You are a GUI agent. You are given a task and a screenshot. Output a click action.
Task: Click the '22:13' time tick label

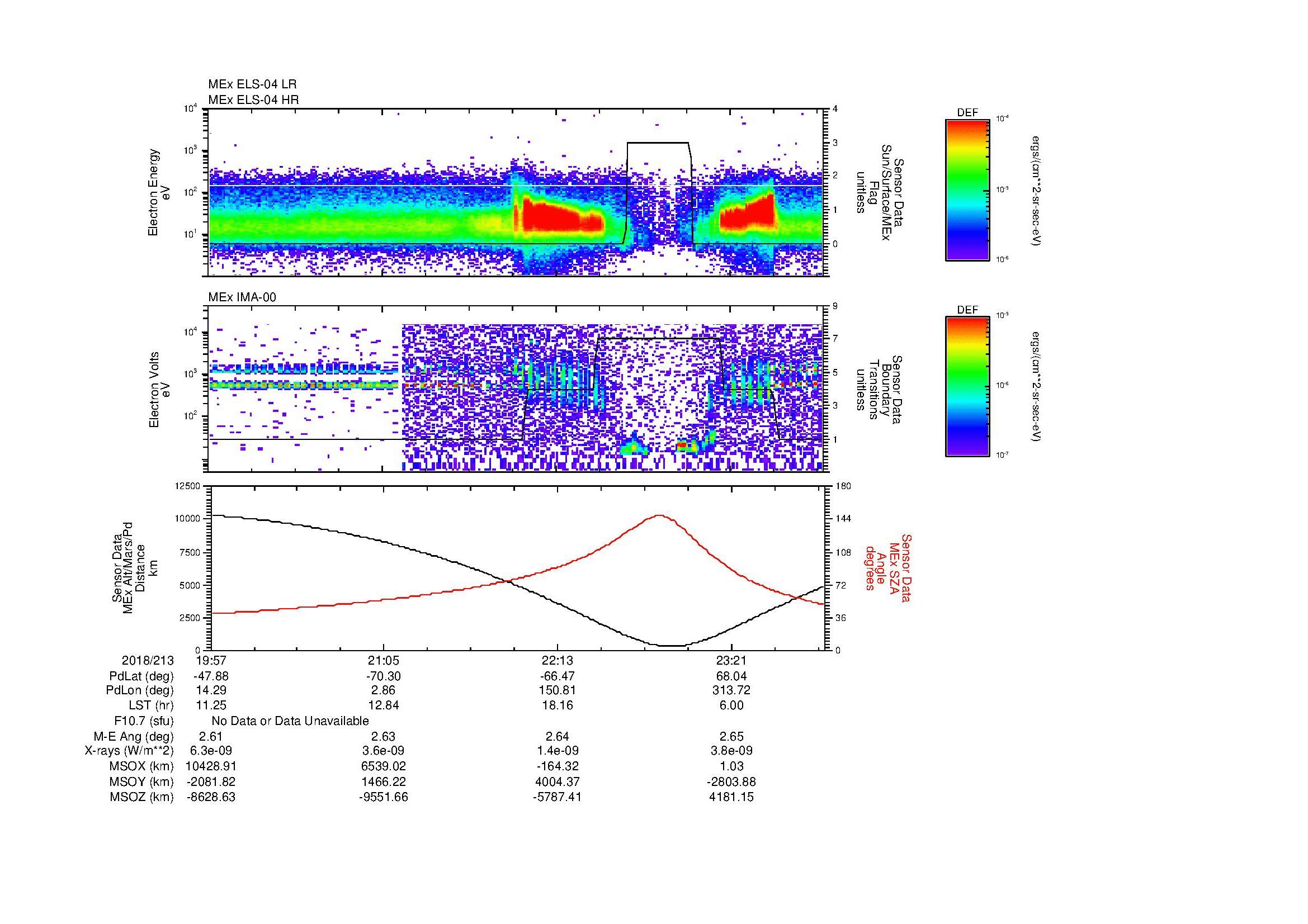tap(558, 661)
